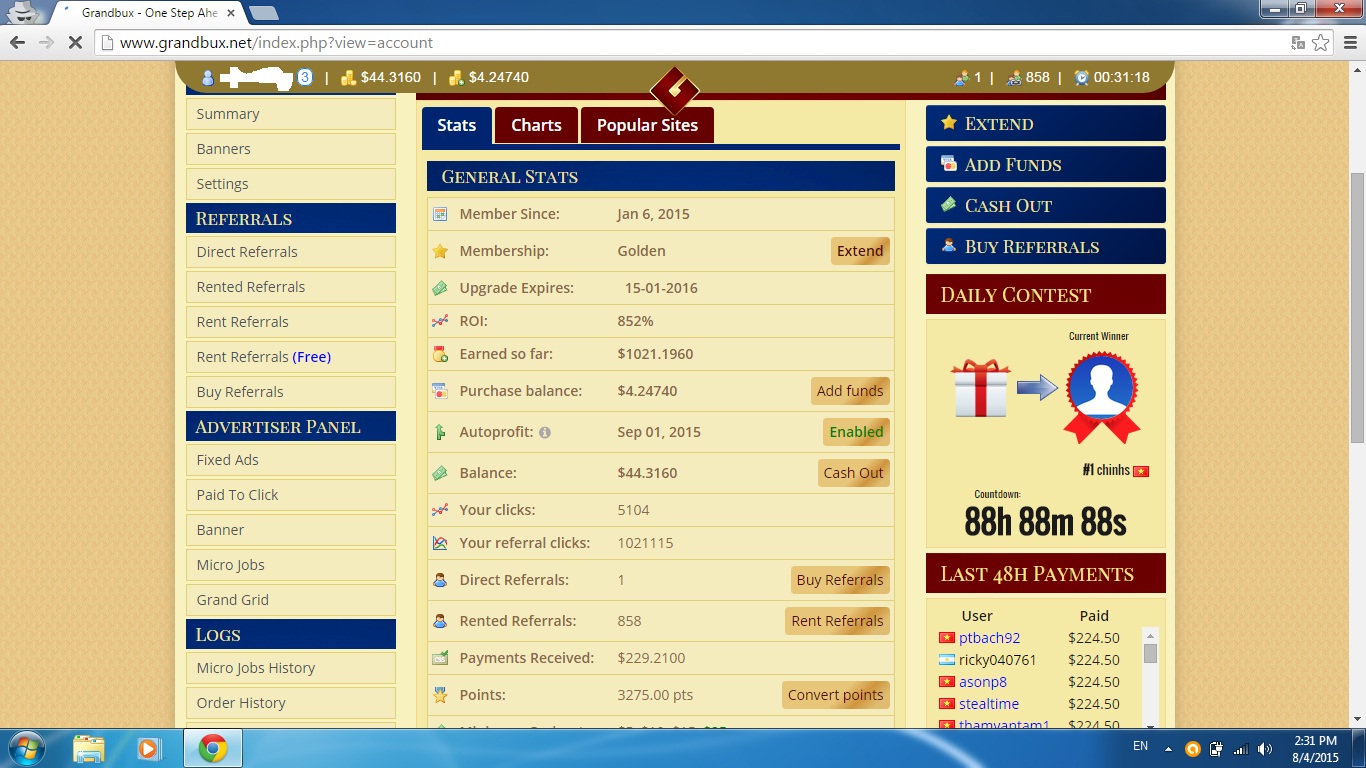Click the current winner ribbon badge

(1101, 397)
